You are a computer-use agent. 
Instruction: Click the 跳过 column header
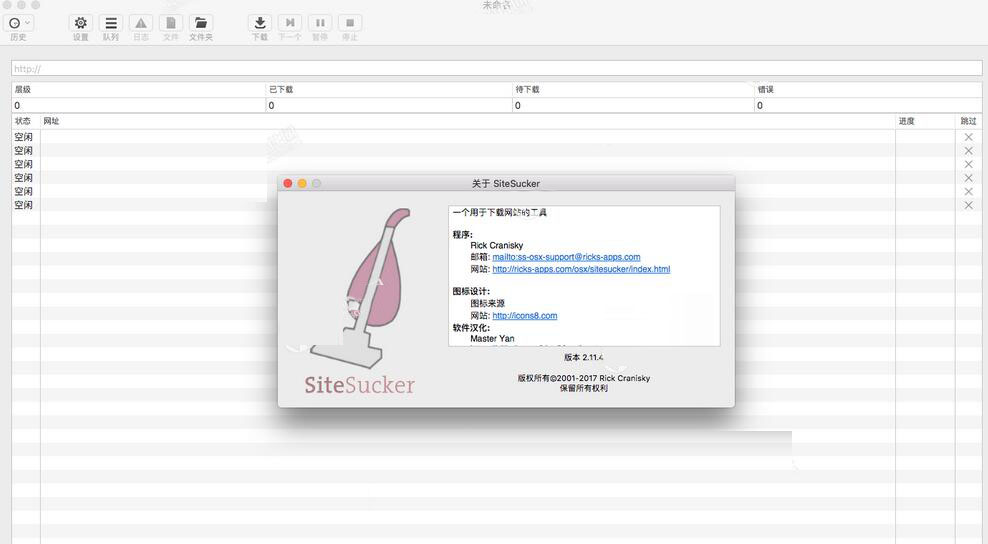(968, 121)
